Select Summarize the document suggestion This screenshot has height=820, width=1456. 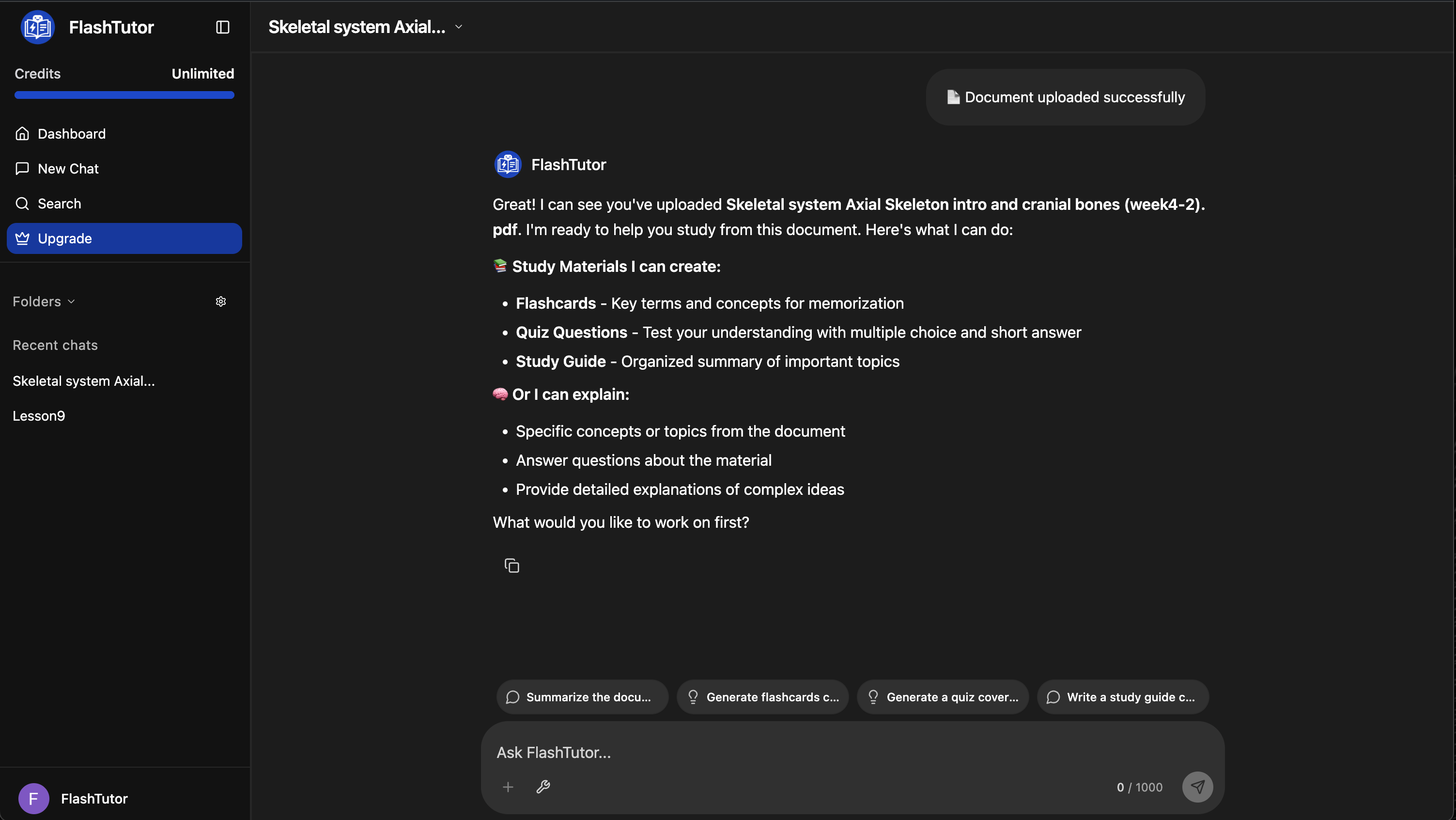click(582, 697)
